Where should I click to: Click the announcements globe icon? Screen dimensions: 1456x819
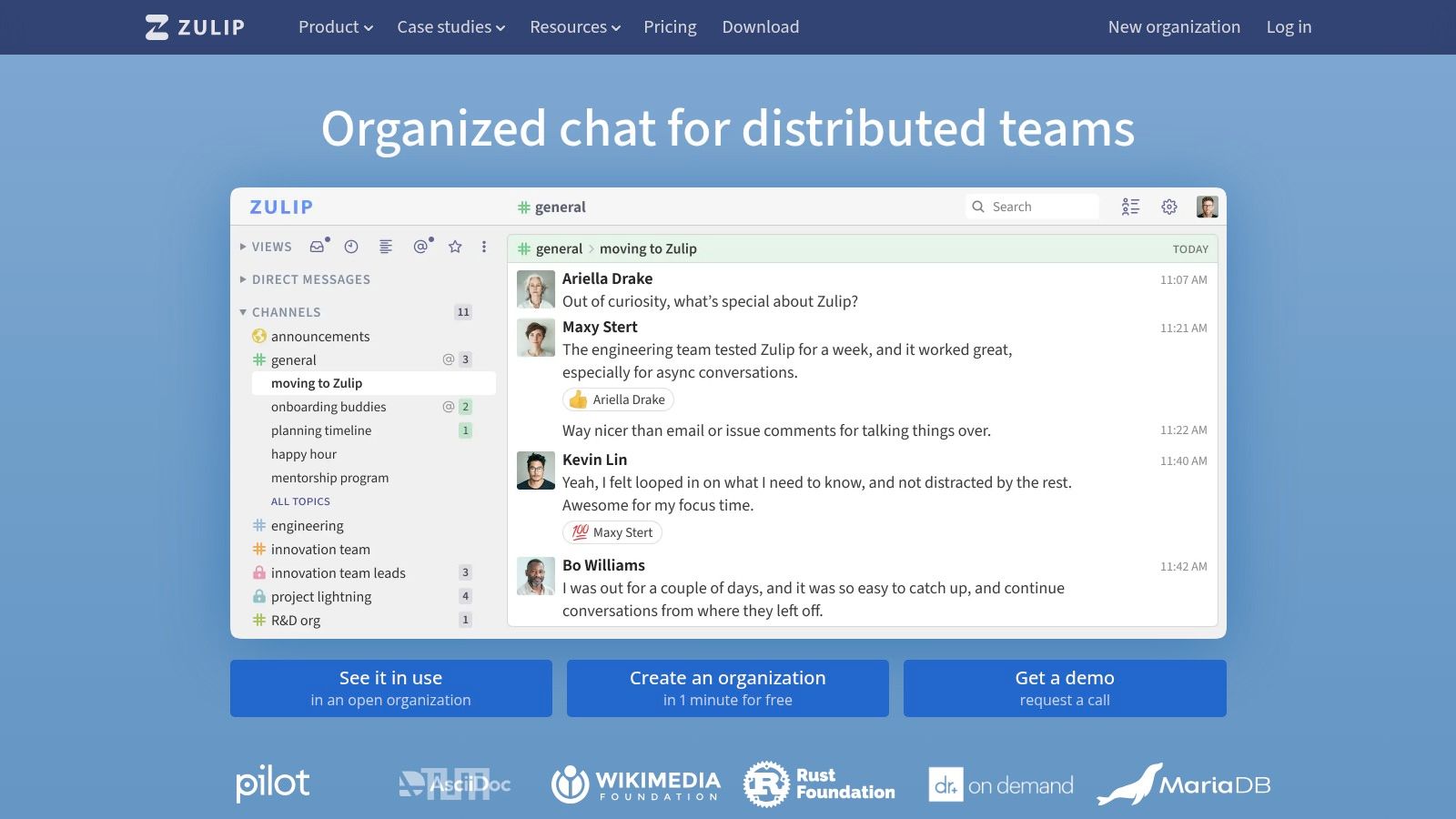coord(259,337)
